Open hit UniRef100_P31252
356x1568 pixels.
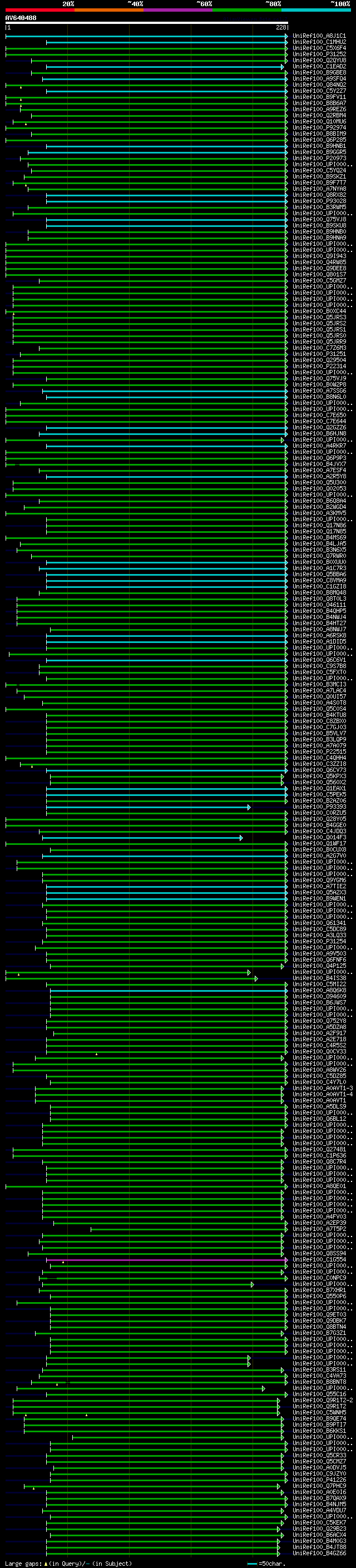319,54
